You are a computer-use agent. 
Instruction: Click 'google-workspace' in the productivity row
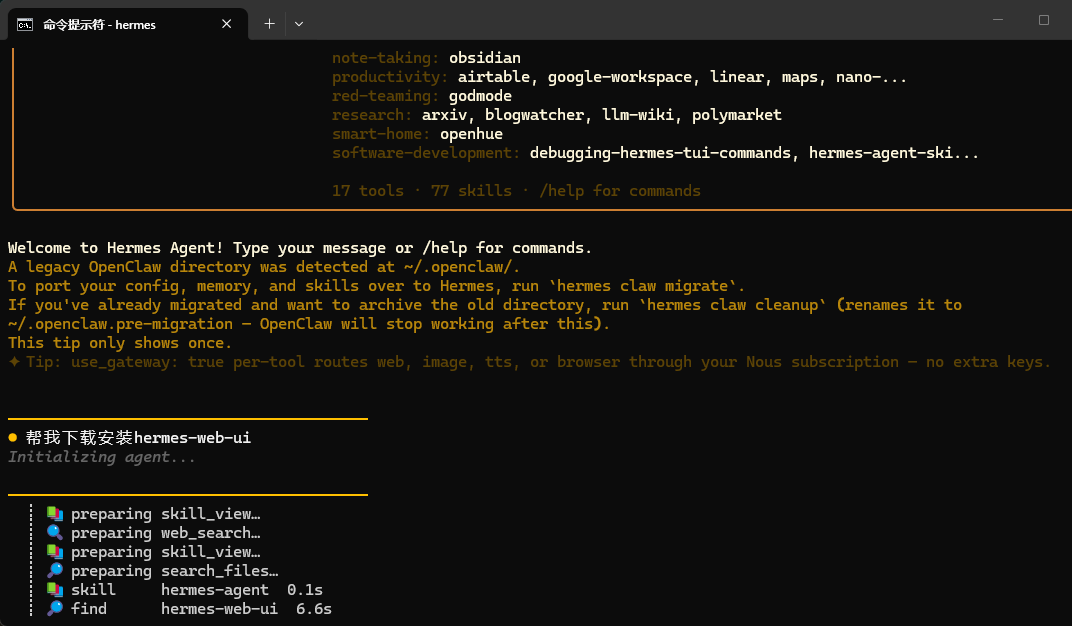click(x=619, y=77)
